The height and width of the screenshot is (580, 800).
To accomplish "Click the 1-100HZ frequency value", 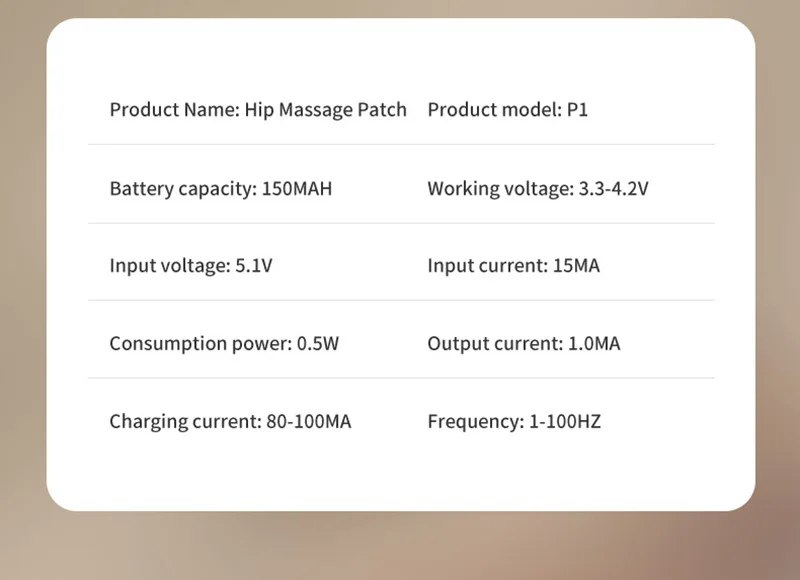I will click(565, 422).
